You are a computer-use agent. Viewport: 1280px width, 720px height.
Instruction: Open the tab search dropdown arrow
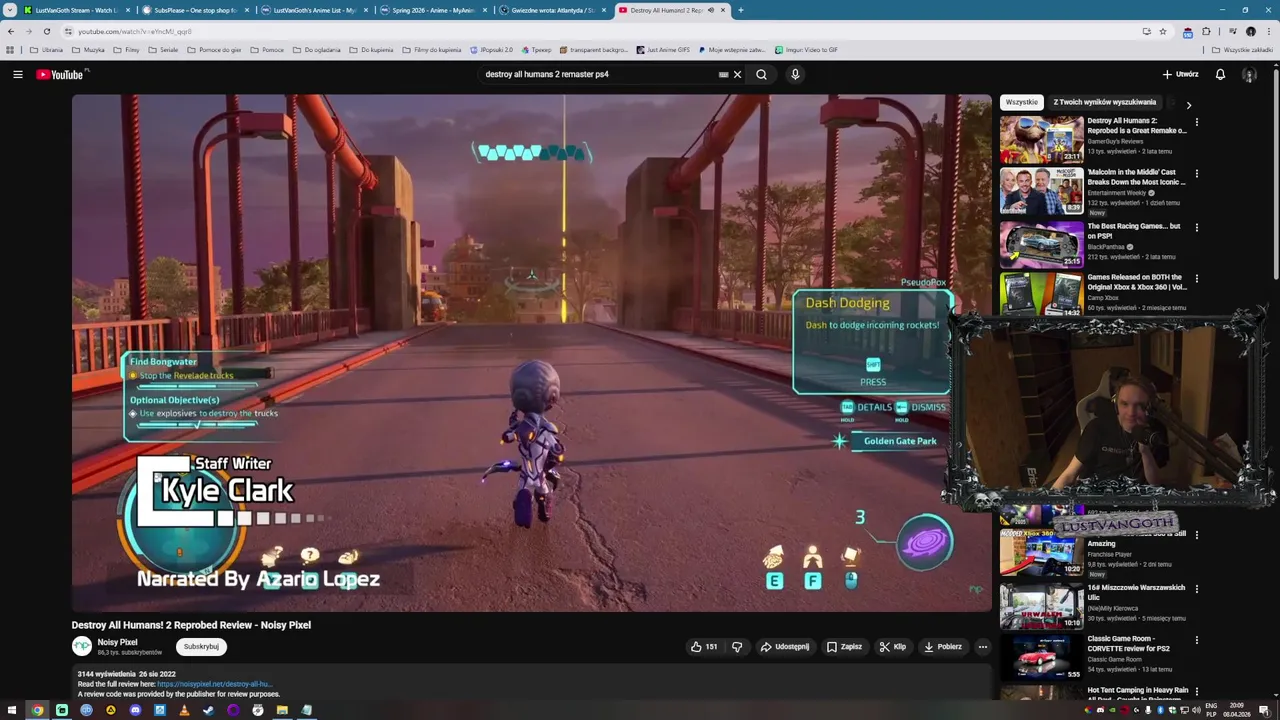9,10
